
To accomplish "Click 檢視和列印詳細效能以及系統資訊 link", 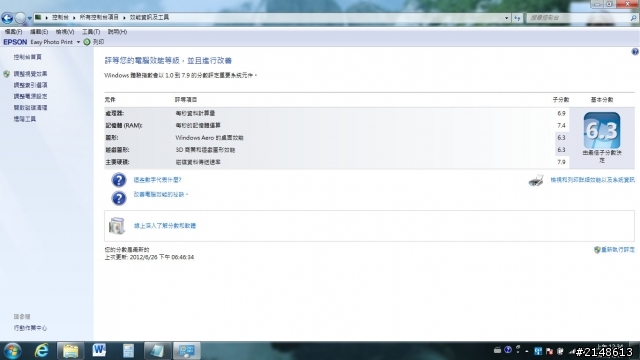I will [x=593, y=180].
